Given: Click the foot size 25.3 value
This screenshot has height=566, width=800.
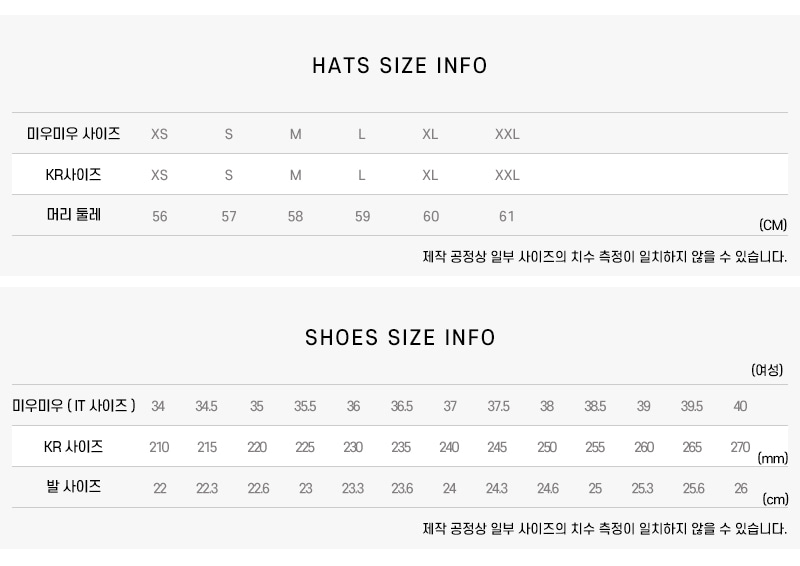Looking at the screenshot, I should click(642, 489).
